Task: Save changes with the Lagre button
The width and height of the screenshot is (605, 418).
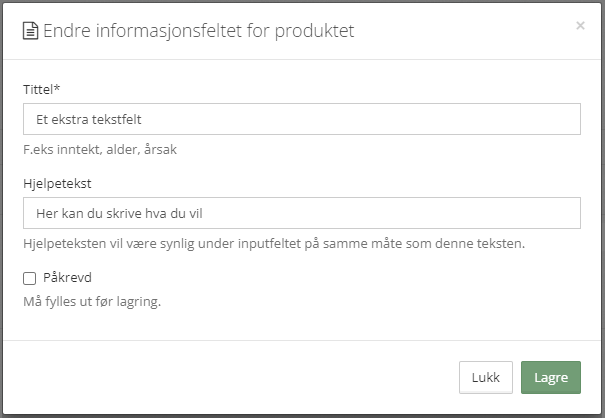Action: 551,377
